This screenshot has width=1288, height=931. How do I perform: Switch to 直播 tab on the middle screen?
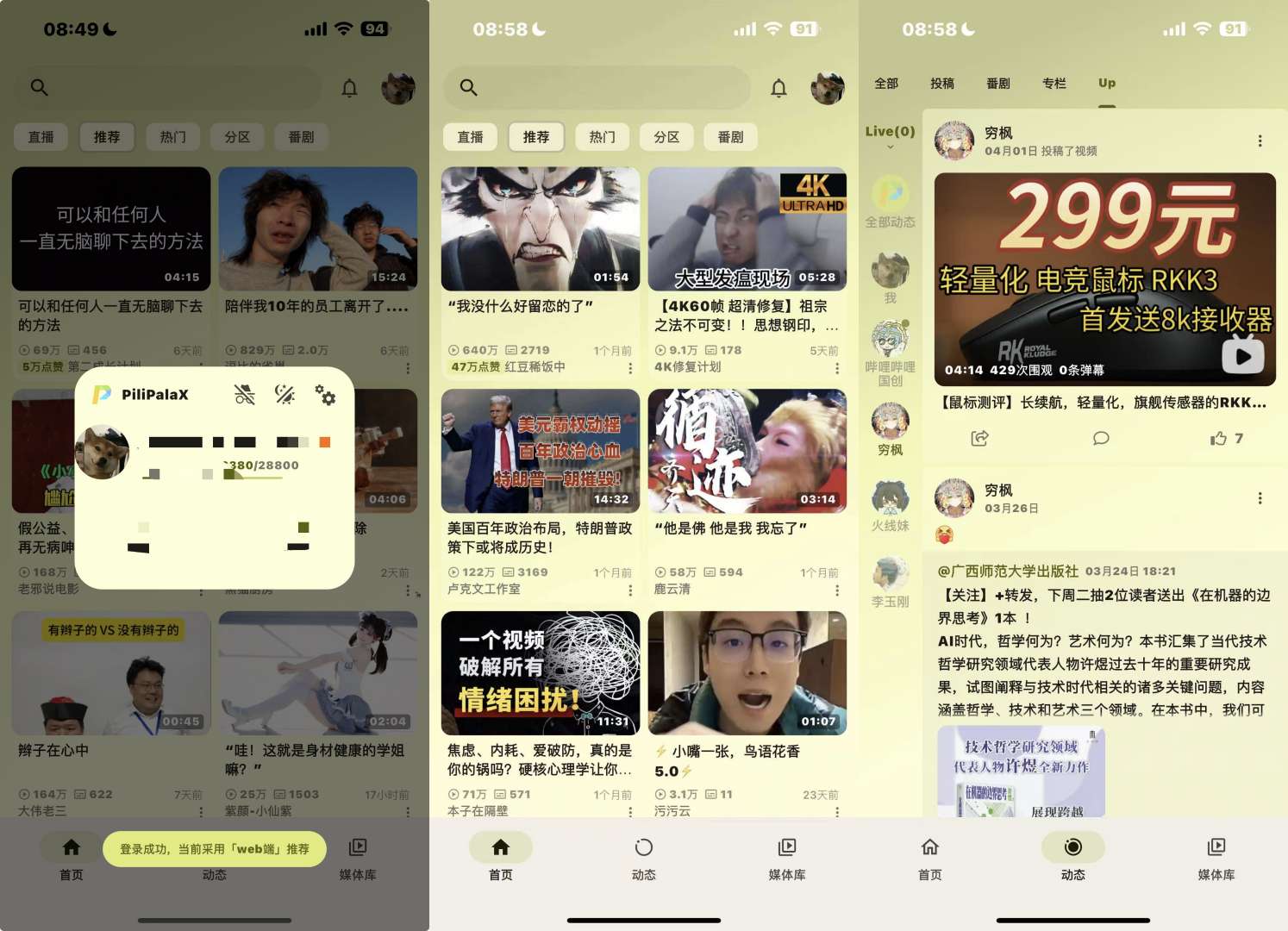pyautogui.click(x=471, y=137)
